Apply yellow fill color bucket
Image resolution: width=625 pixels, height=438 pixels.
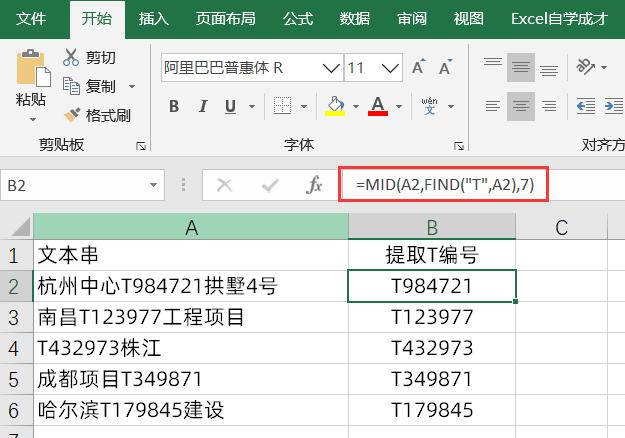pos(335,106)
